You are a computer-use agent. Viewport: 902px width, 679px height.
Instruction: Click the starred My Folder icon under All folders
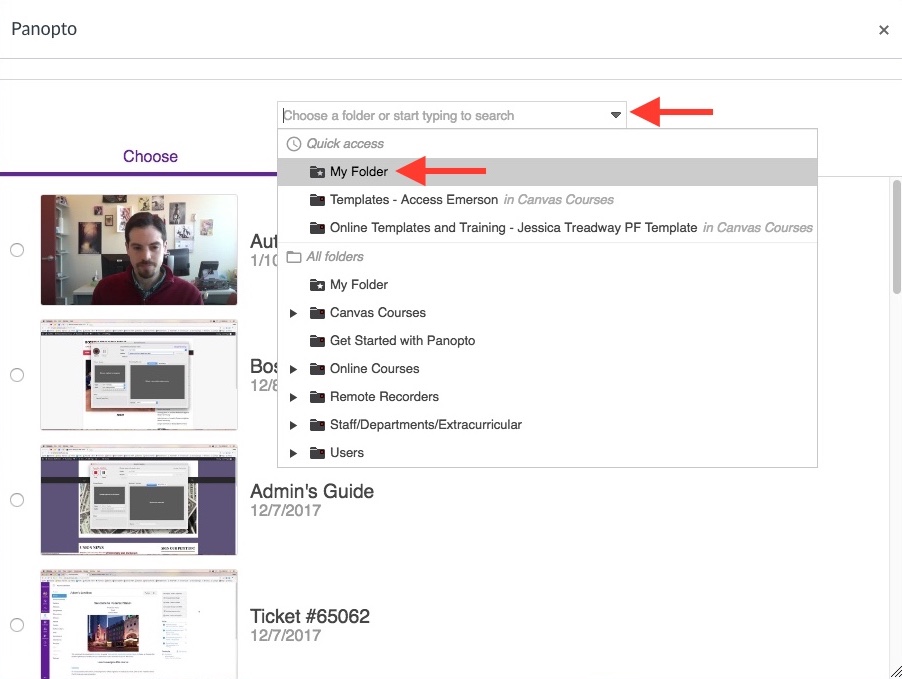click(317, 285)
